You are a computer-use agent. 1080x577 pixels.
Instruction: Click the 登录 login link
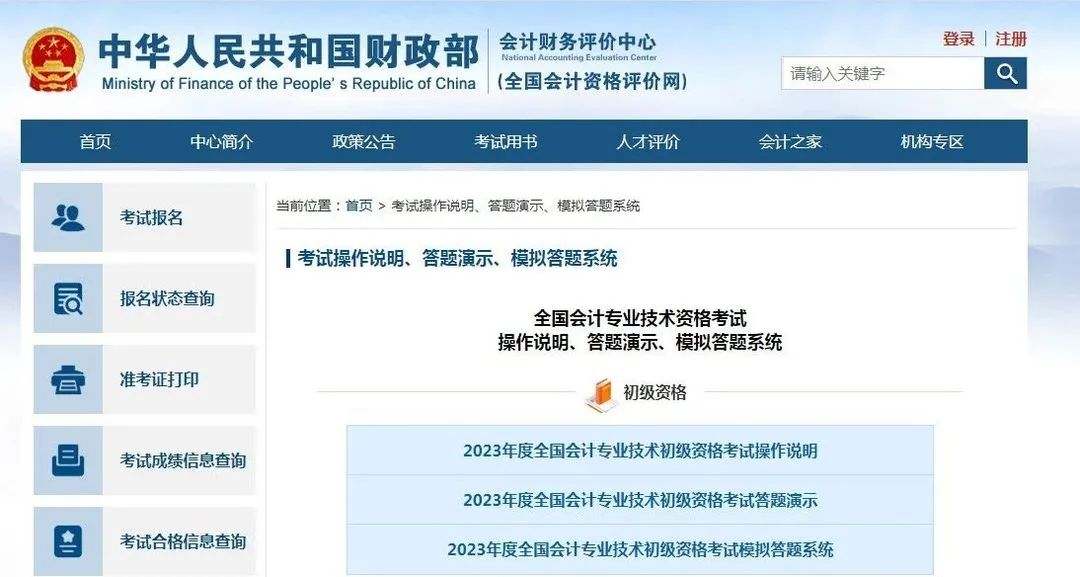point(959,39)
